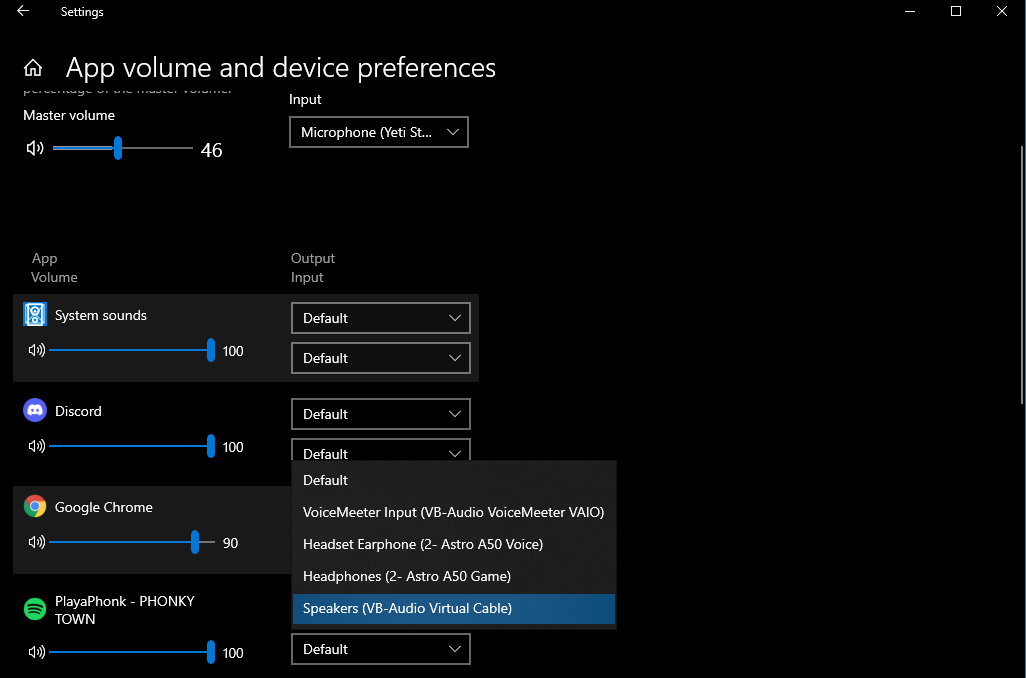1026x678 pixels.
Task: Mute Google Chrome speaker icon
Action: tap(37, 543)
